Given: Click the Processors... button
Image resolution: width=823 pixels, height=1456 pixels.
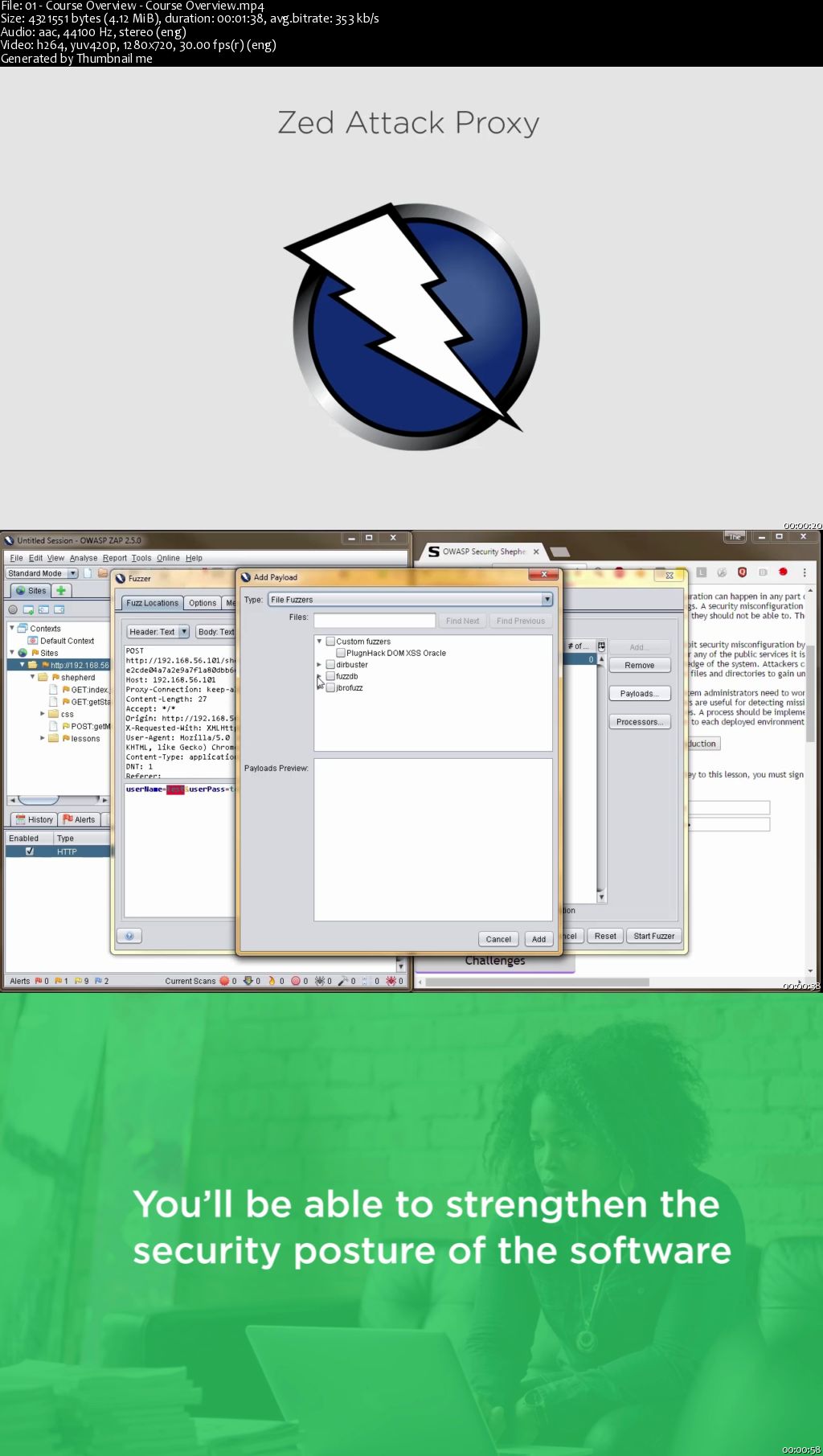Looking at the screenshot, I should 640,722.
